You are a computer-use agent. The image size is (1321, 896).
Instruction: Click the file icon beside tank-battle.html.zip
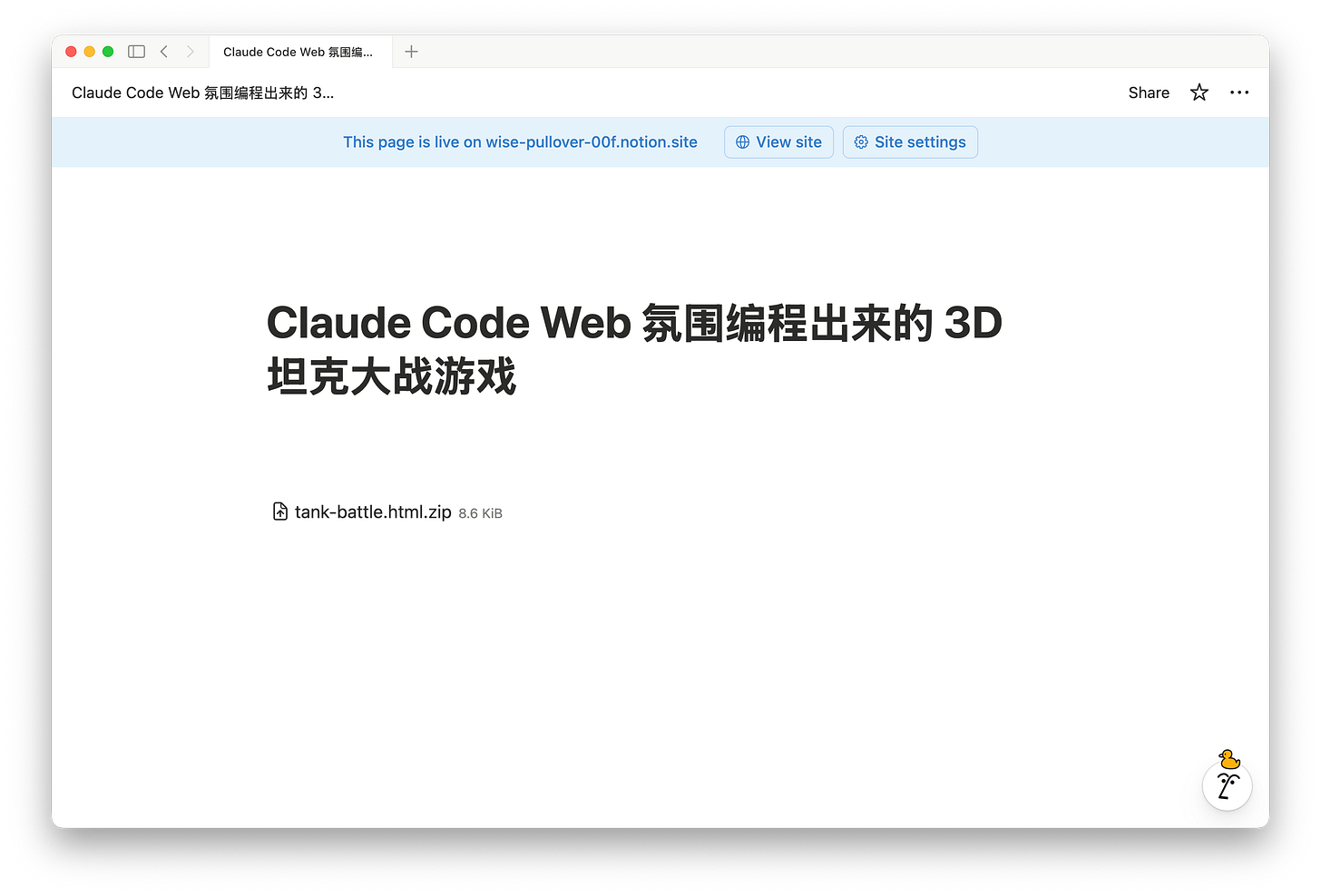pyautogui.click(x=280, y=511)
